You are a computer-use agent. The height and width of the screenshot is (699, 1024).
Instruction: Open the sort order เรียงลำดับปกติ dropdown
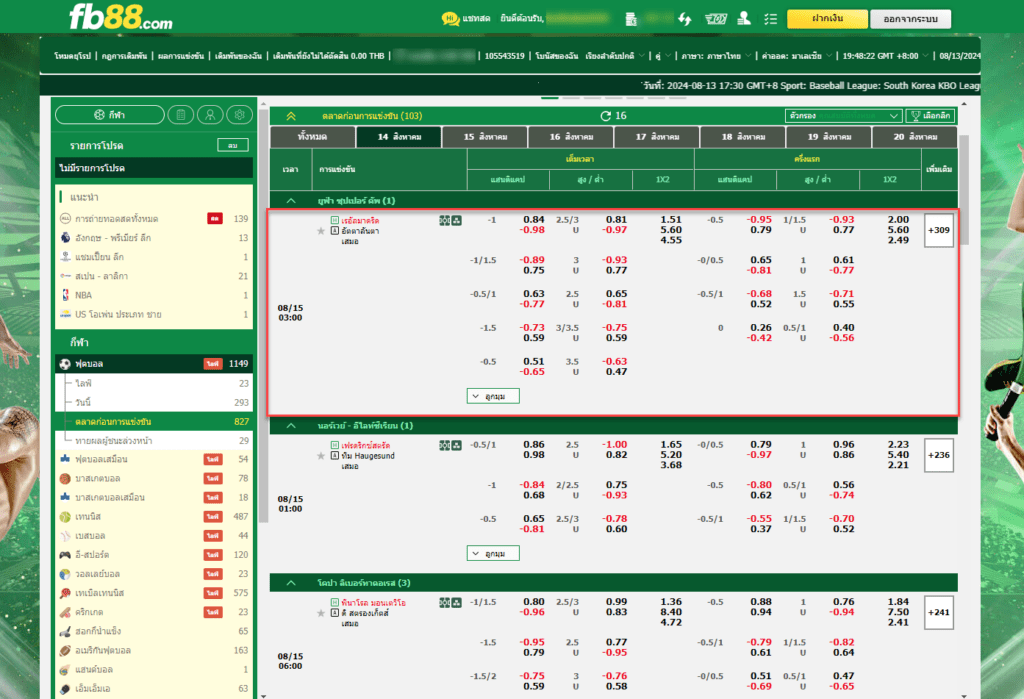(x=615, y=56)
